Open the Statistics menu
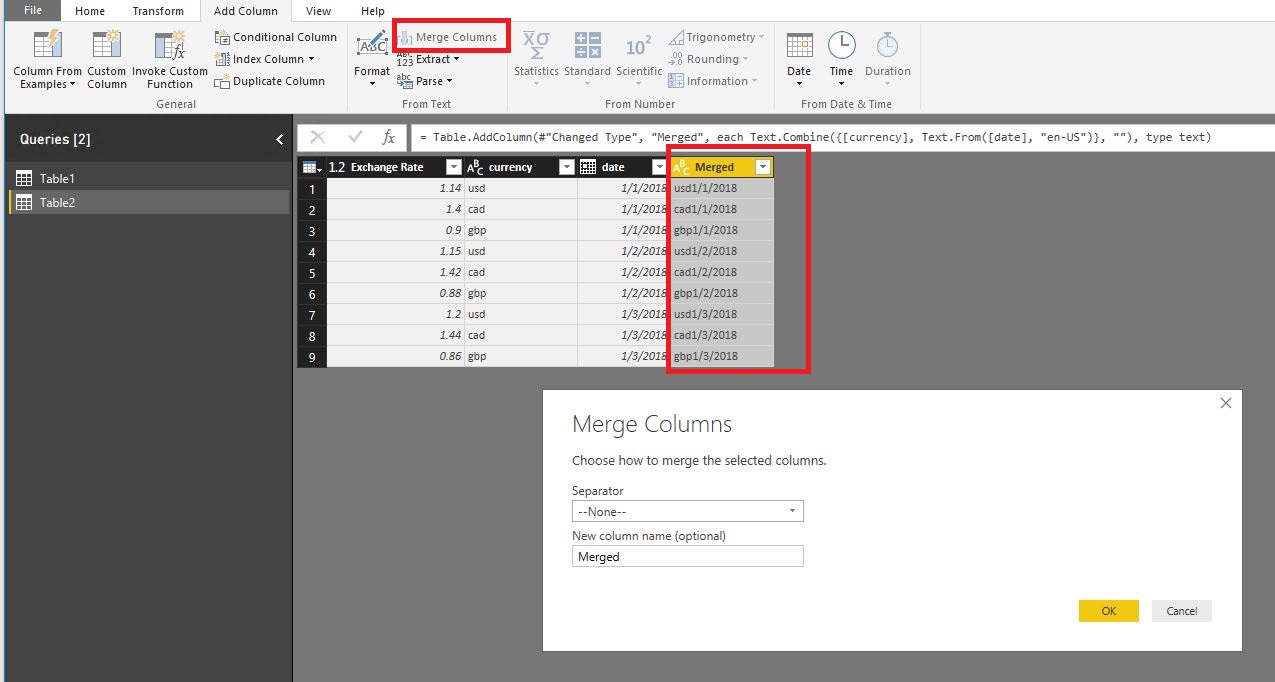 [x=536, y=59]
